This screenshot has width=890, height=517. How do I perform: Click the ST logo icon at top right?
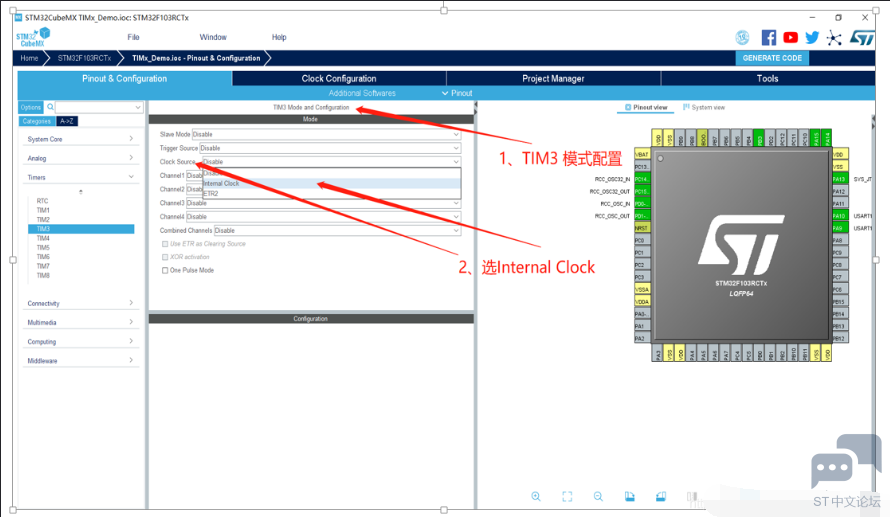pyautogui.click(x=862, y=38)
